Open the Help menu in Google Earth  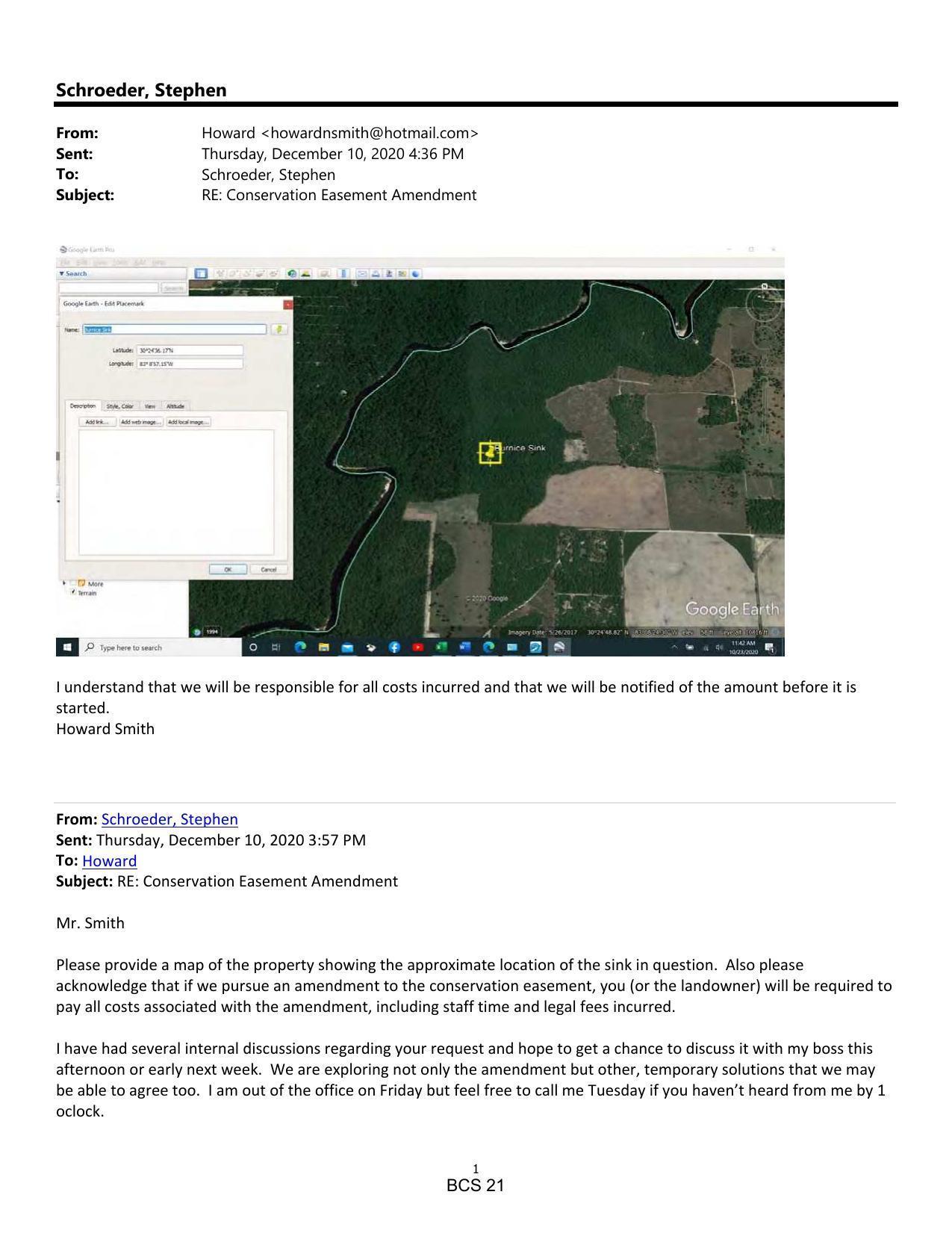pos(158,262)
